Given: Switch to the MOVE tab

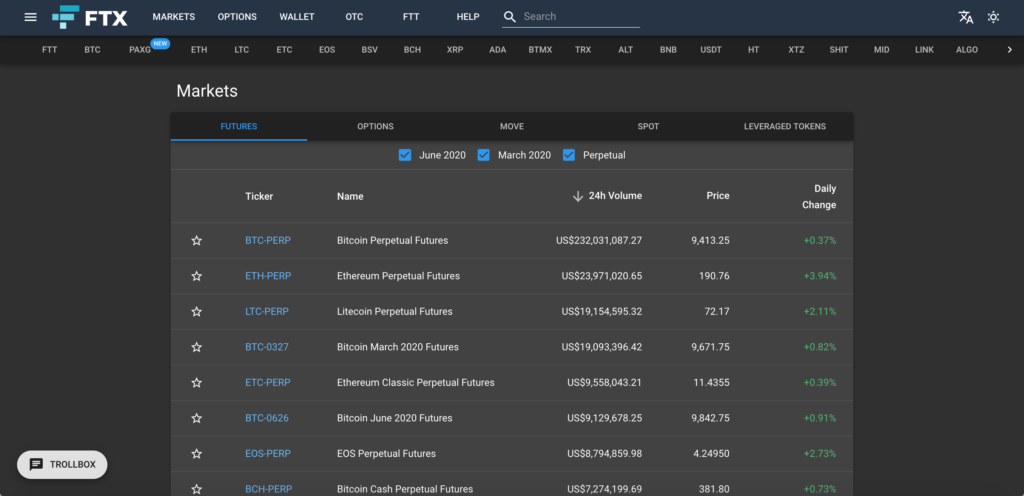Looking at the screenshot, I should (512, 127).
